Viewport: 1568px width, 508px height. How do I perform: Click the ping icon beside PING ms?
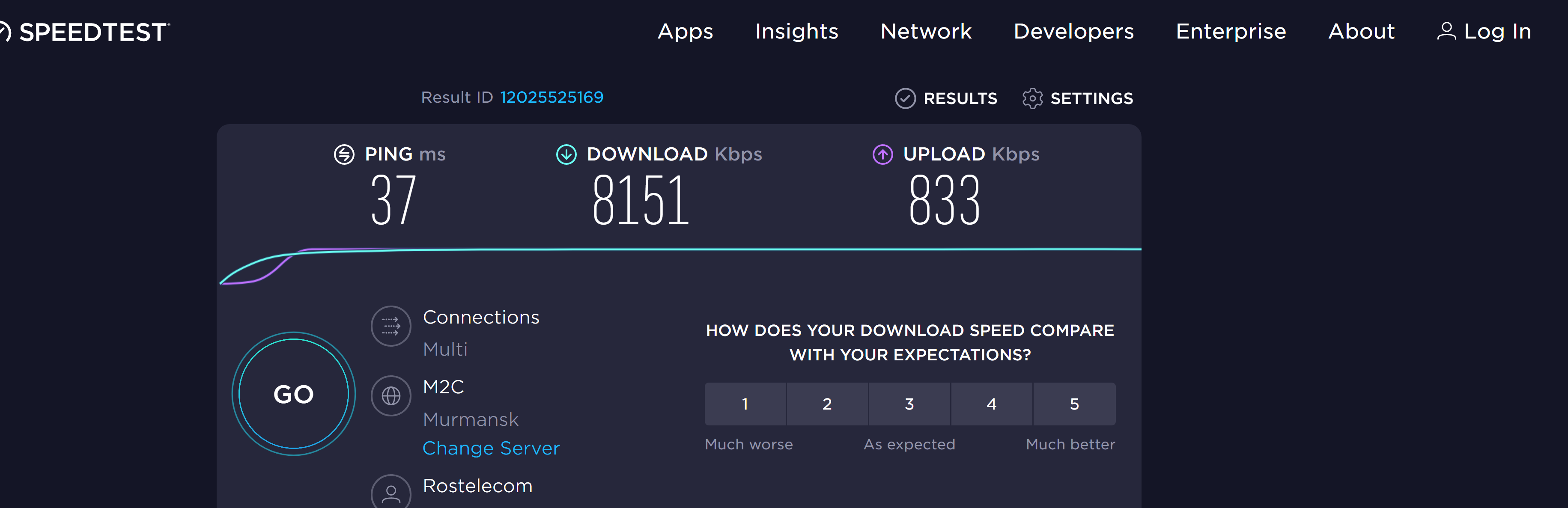coord(344,154)
